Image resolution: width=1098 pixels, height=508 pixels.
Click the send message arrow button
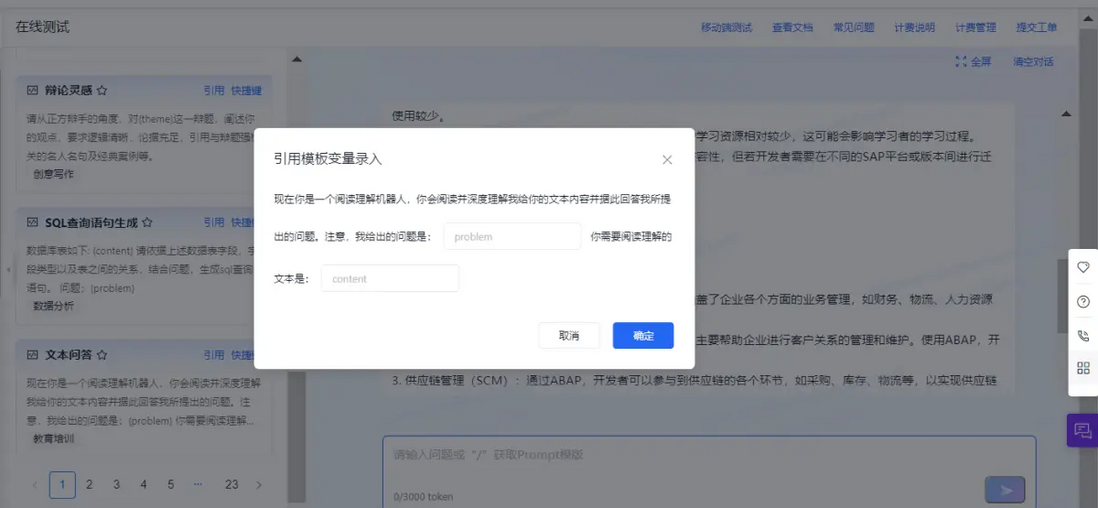[x=1005, y=490]
